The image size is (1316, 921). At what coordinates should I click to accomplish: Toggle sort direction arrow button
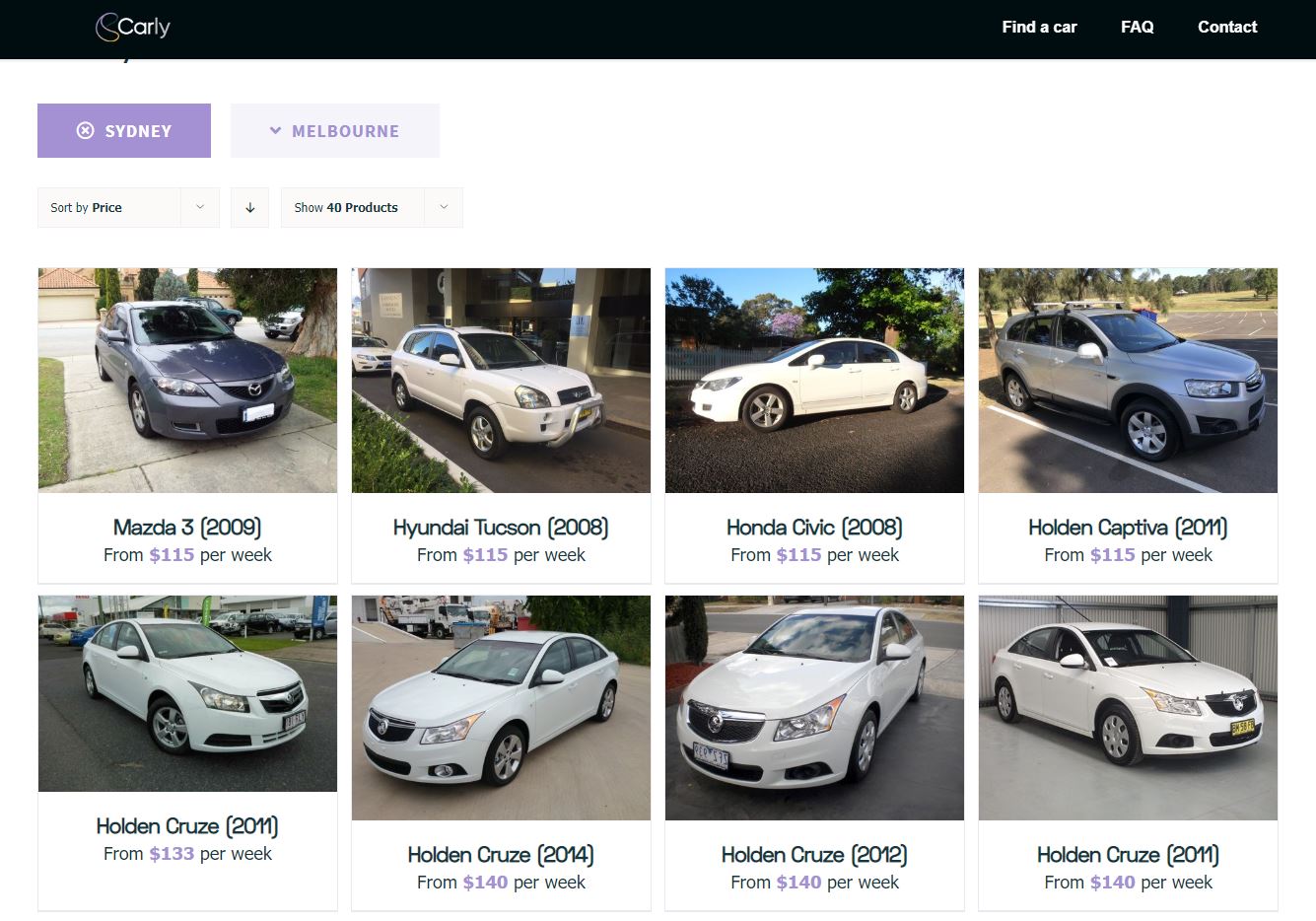(x=249, y=207)
